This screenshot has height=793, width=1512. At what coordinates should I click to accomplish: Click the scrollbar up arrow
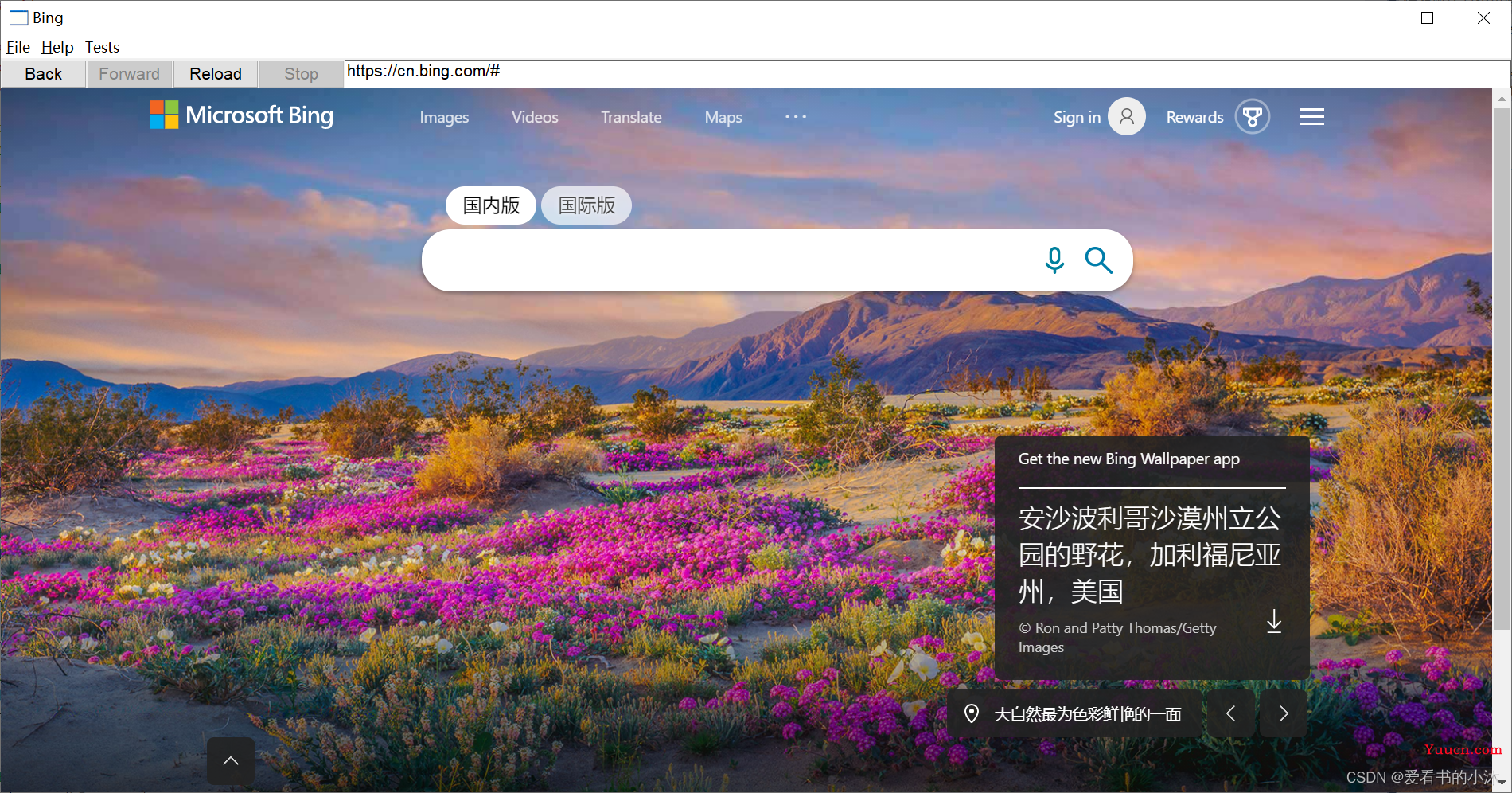1502,99
